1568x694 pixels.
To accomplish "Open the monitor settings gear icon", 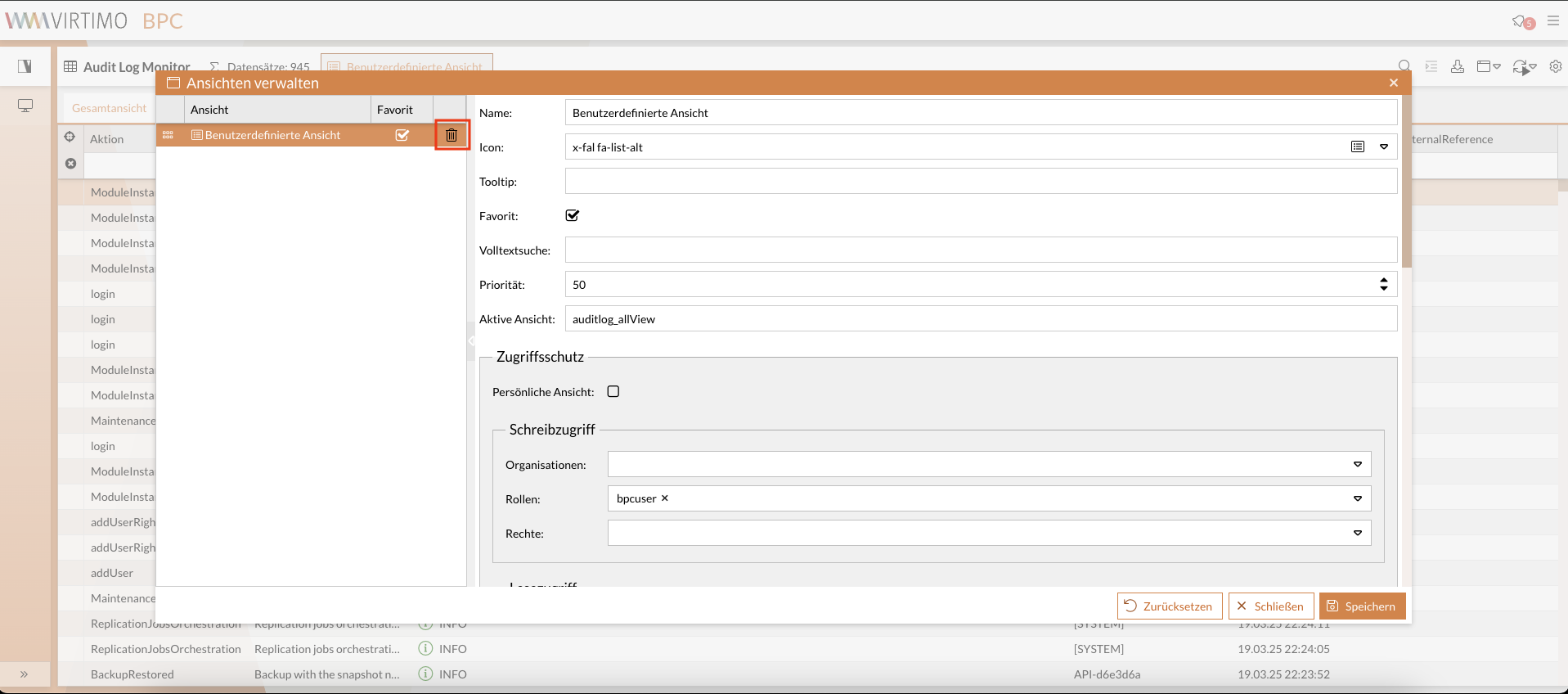I will pos(1555,67).
